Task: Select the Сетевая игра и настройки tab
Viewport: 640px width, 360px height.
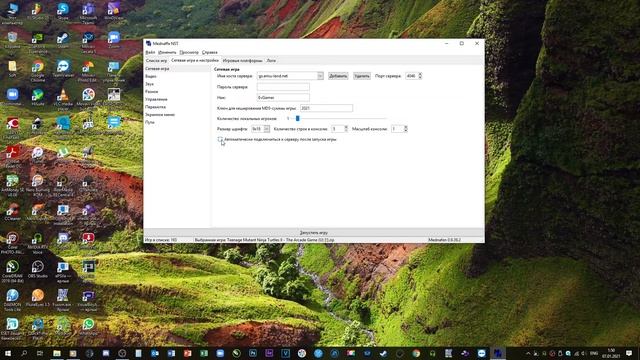Action: [195, 60]
